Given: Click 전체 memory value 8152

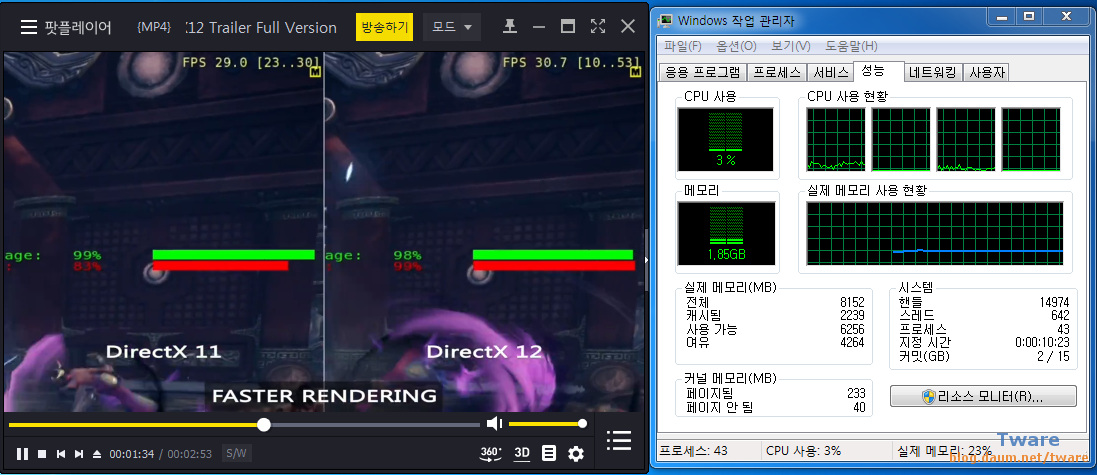Looking at the screenshot, I should (x=852, y=302).
